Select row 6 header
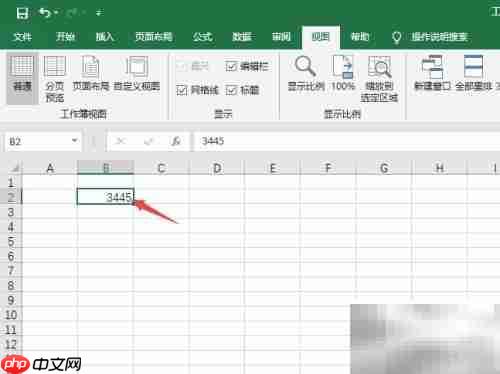 click(11, 256)
